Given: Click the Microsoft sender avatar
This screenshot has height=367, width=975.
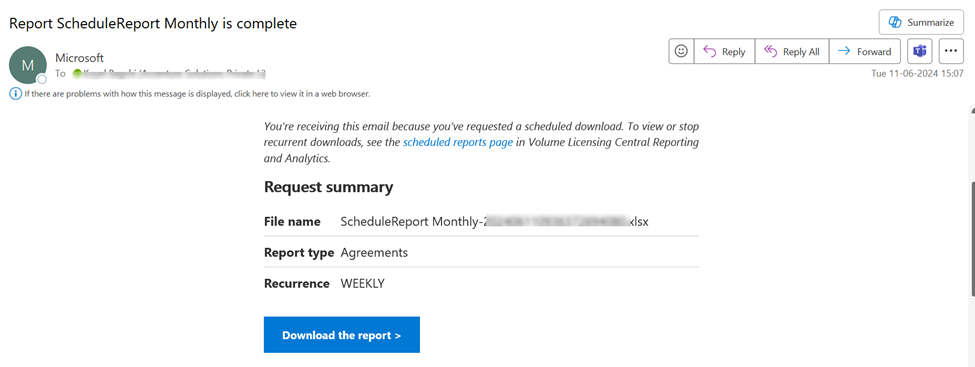Looking at the screenshot, I should (28, 65).
